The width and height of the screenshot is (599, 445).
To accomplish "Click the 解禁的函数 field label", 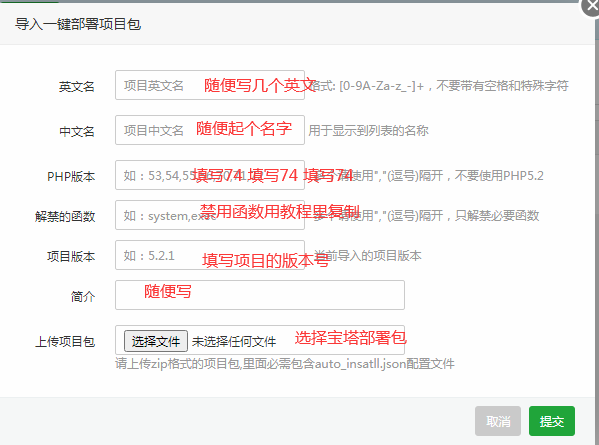I will pos(65,217).
